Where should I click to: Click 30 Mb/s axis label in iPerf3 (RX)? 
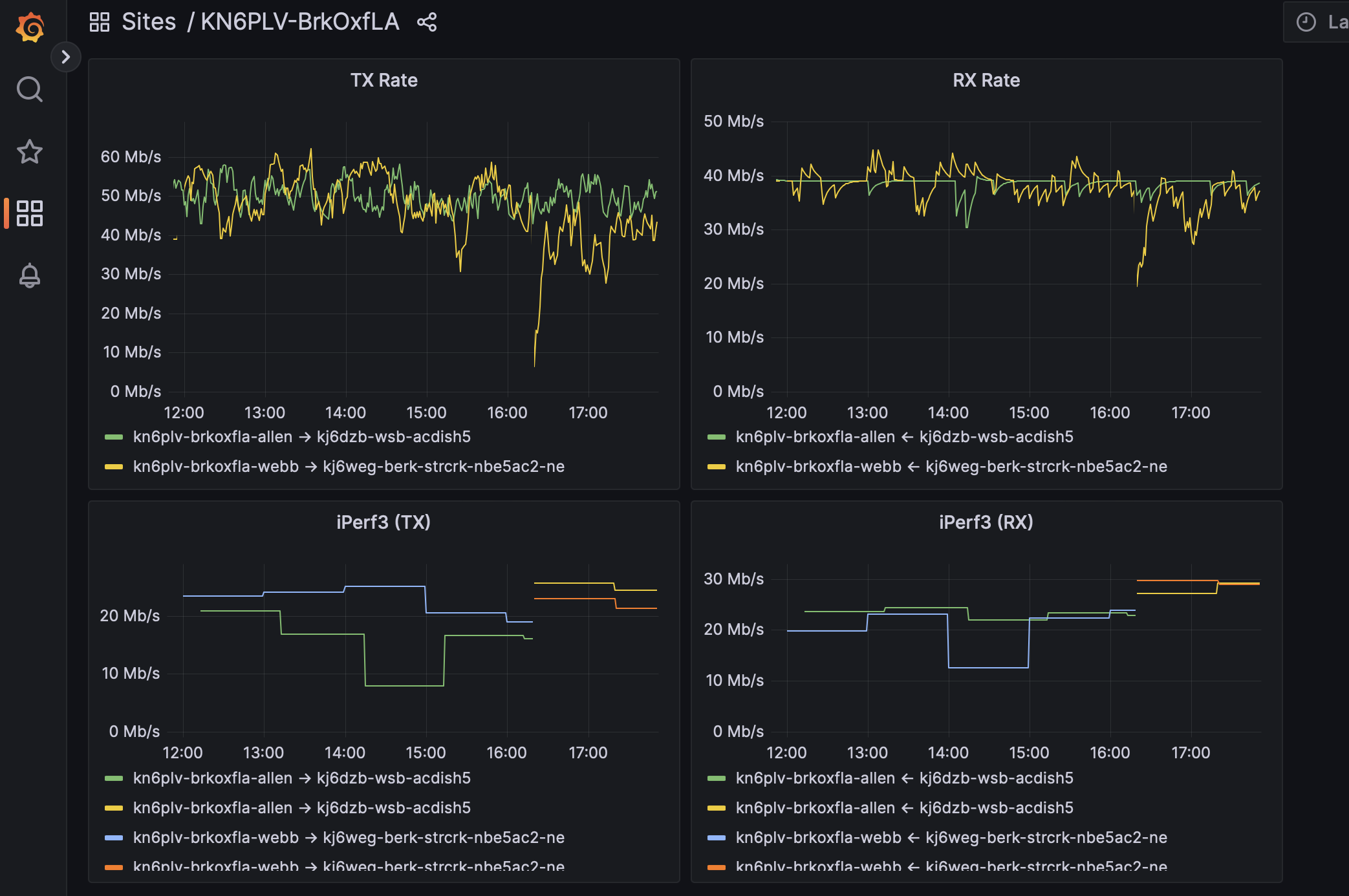coord(733,579)
